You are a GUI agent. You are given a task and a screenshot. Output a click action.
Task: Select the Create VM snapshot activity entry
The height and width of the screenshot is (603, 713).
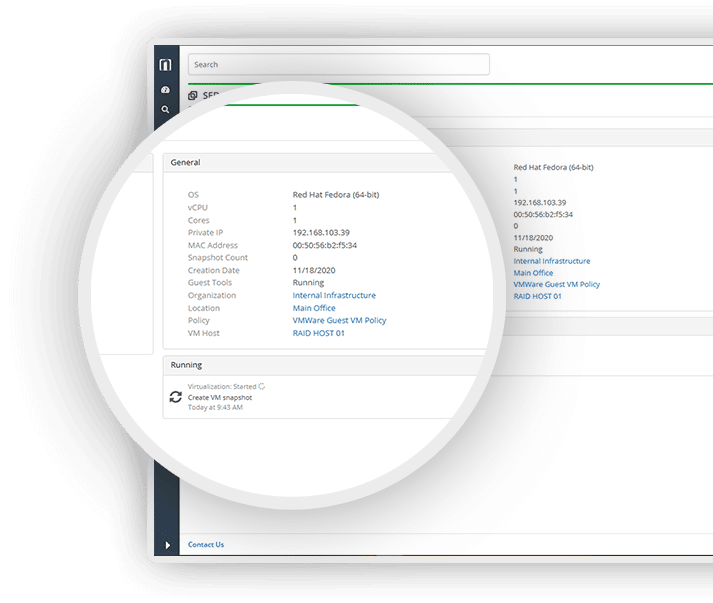click(220, 397)
